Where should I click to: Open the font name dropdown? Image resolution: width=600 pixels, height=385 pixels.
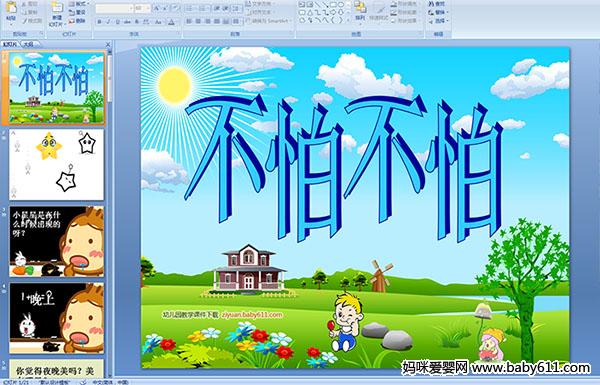(131, 8)
